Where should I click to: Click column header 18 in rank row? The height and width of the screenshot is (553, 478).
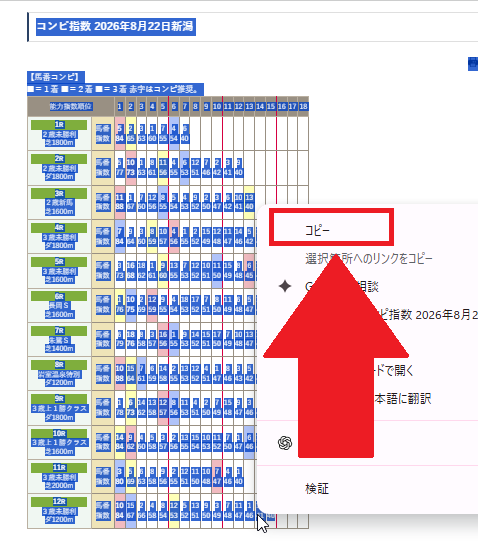(303, 107)
